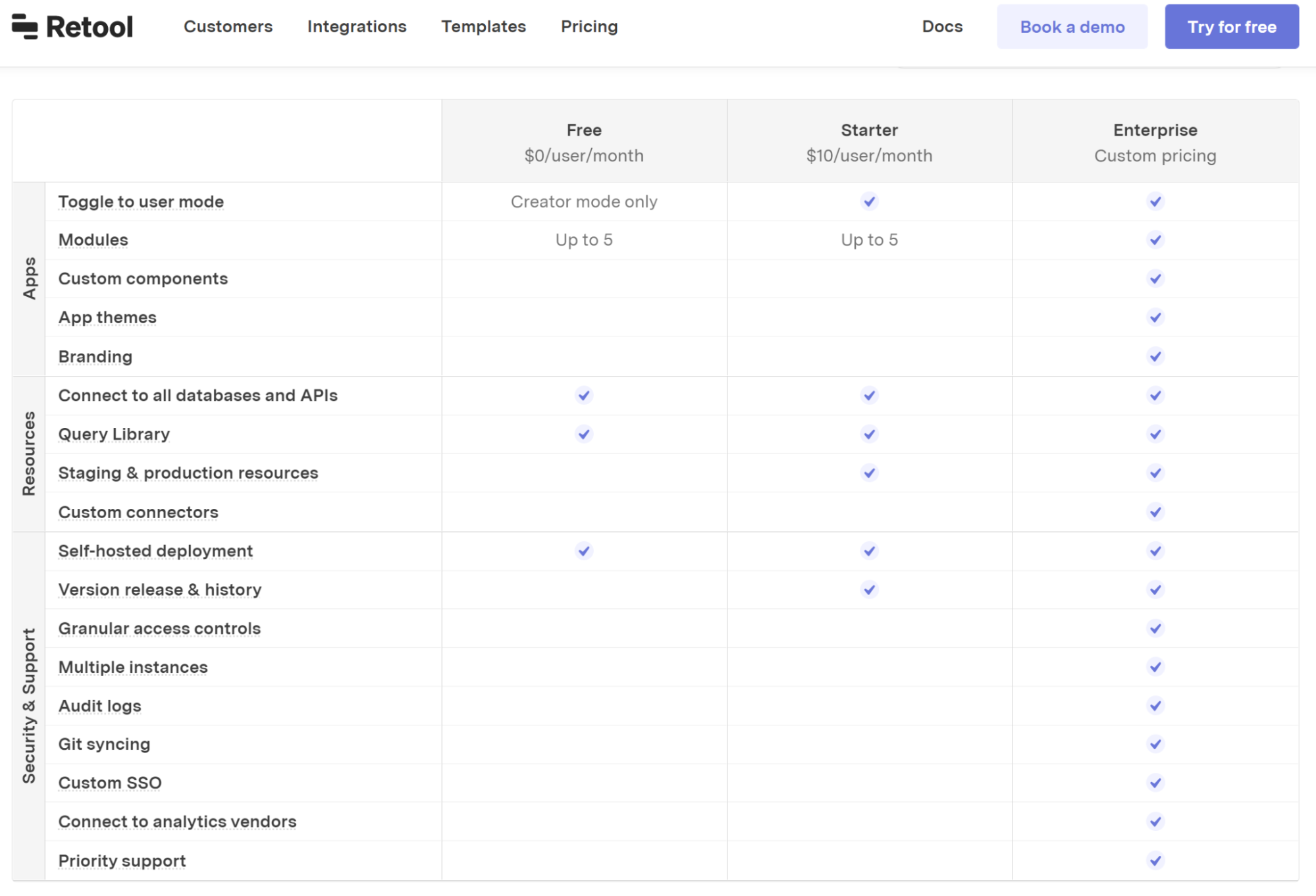
Task: Click the Book a demo button
Action: click(1072, 26)
